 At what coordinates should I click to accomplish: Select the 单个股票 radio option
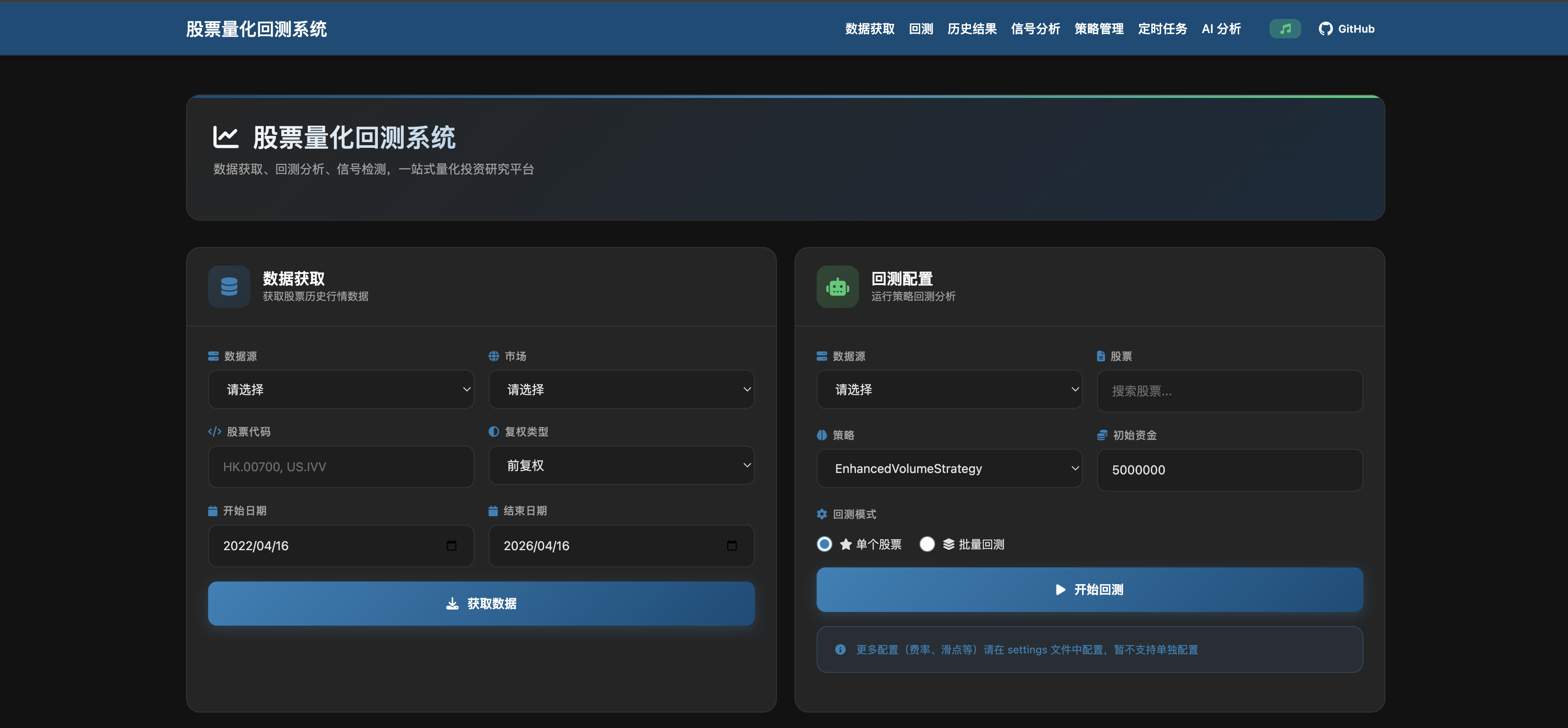click(824, 544)
